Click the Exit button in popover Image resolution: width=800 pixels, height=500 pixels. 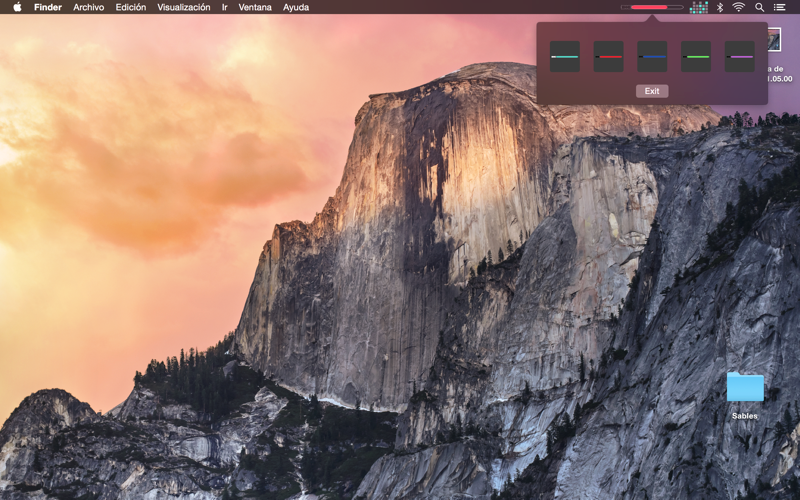652,91
